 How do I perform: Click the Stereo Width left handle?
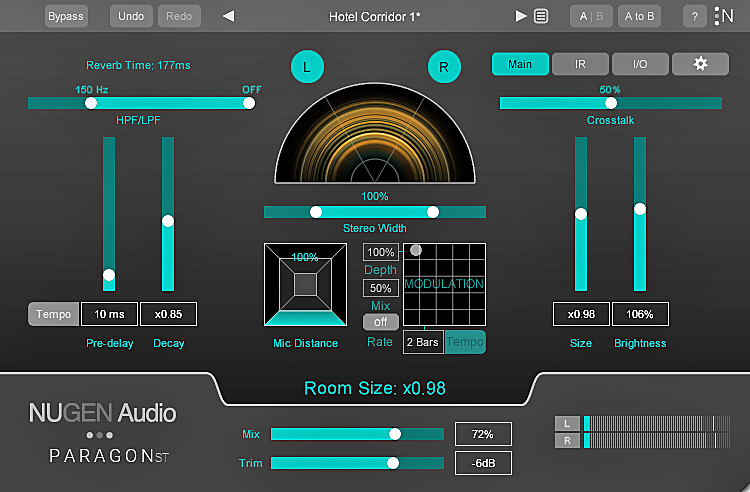tap(316, 212)
